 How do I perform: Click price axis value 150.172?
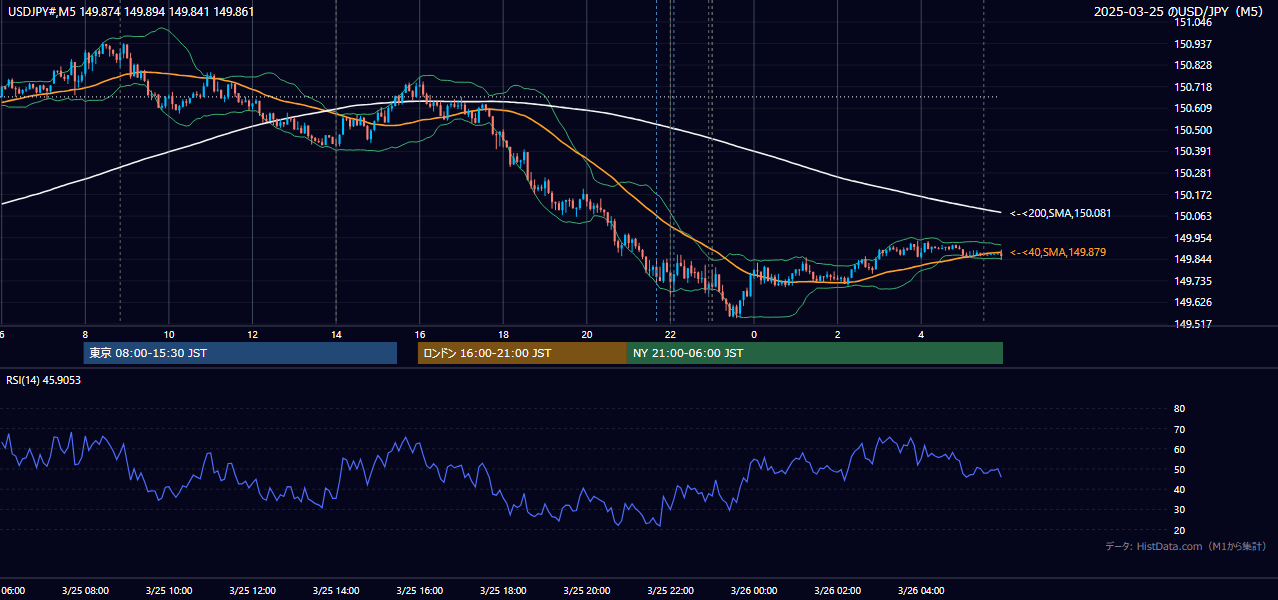click(1193, 195)
